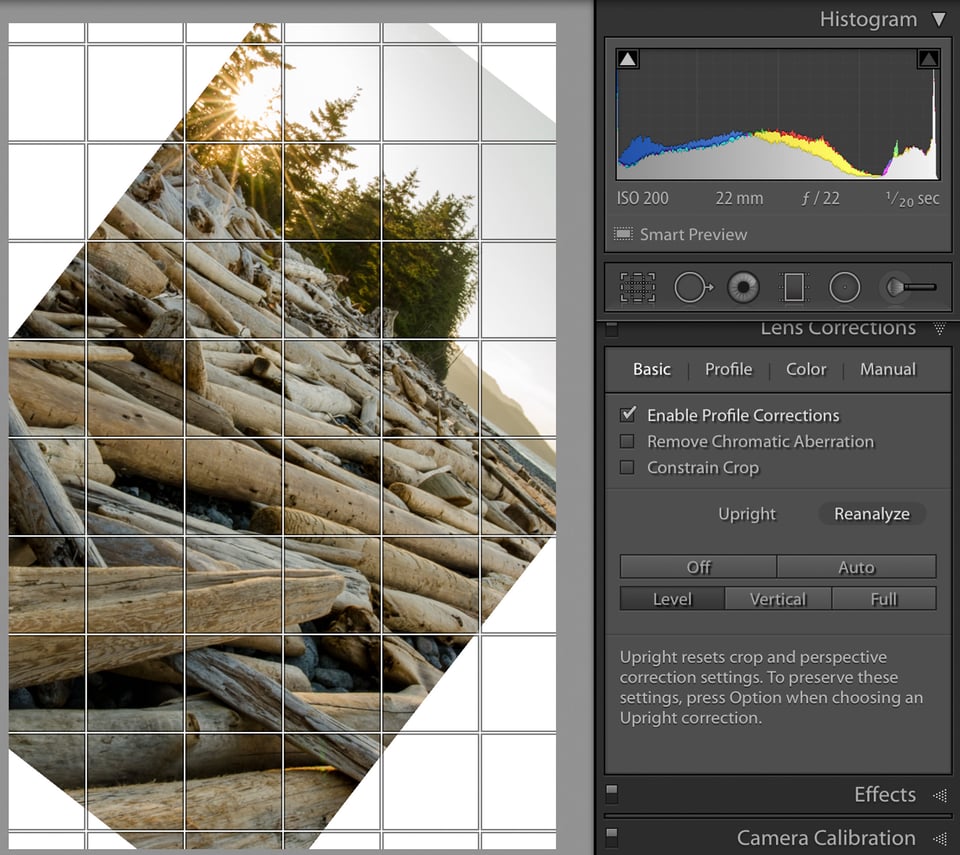
Task: Click the histogram graph
Action: (x=778, y=115)
